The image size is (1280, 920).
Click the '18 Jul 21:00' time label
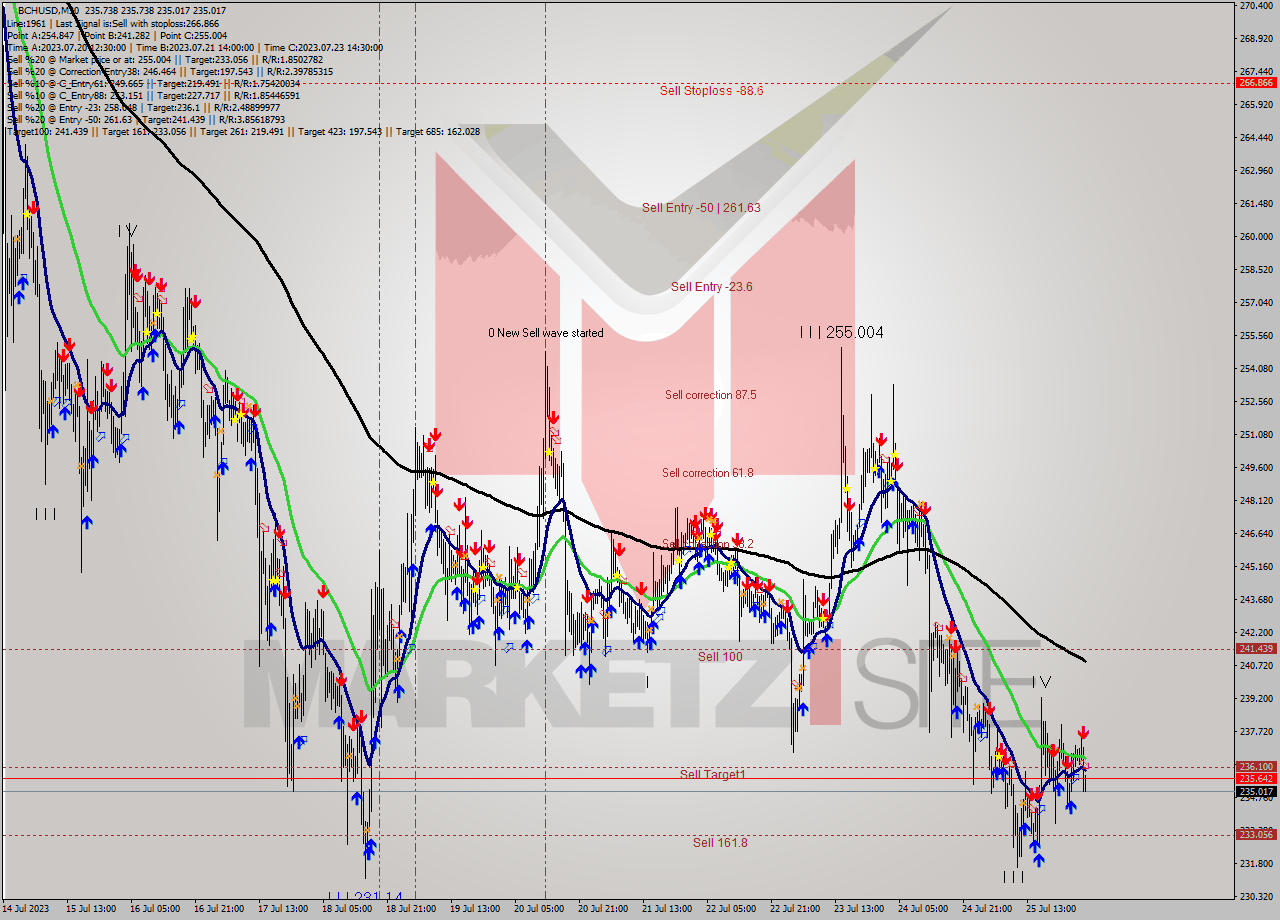pyautogui.click(x=411, y=909)
